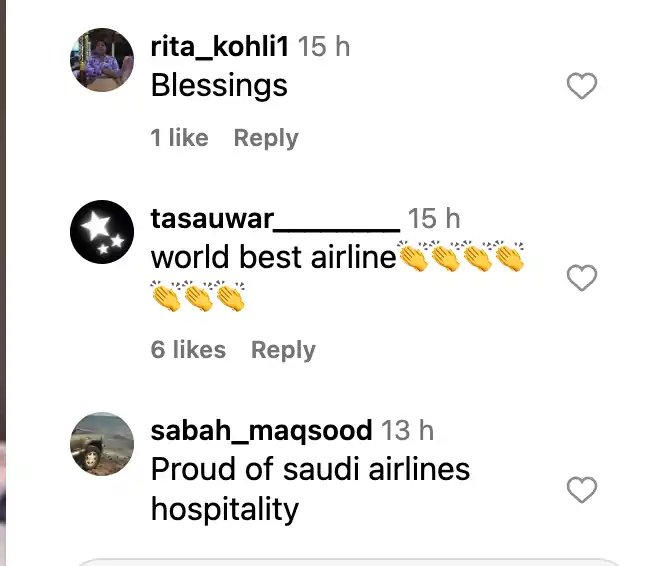Click the world best airline comment text
The width and height of the screenshot is (658, 566).
click(x=274, y=257)
